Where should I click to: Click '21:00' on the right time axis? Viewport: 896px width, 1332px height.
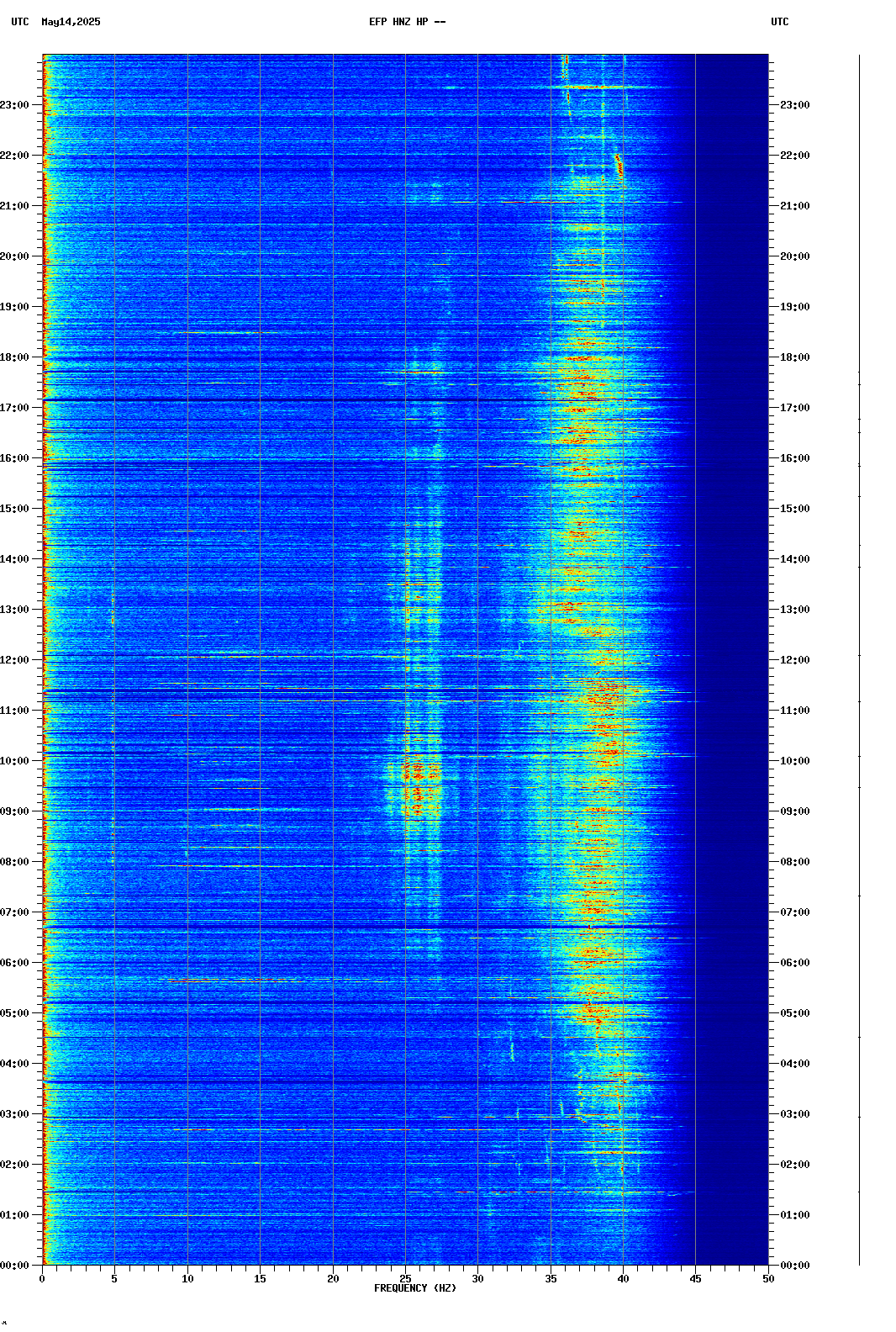tap(795, 206)
